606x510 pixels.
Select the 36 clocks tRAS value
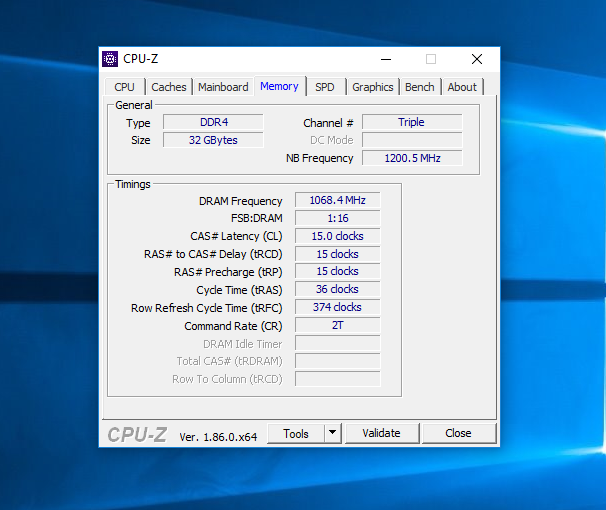click(x=338, y=289)
